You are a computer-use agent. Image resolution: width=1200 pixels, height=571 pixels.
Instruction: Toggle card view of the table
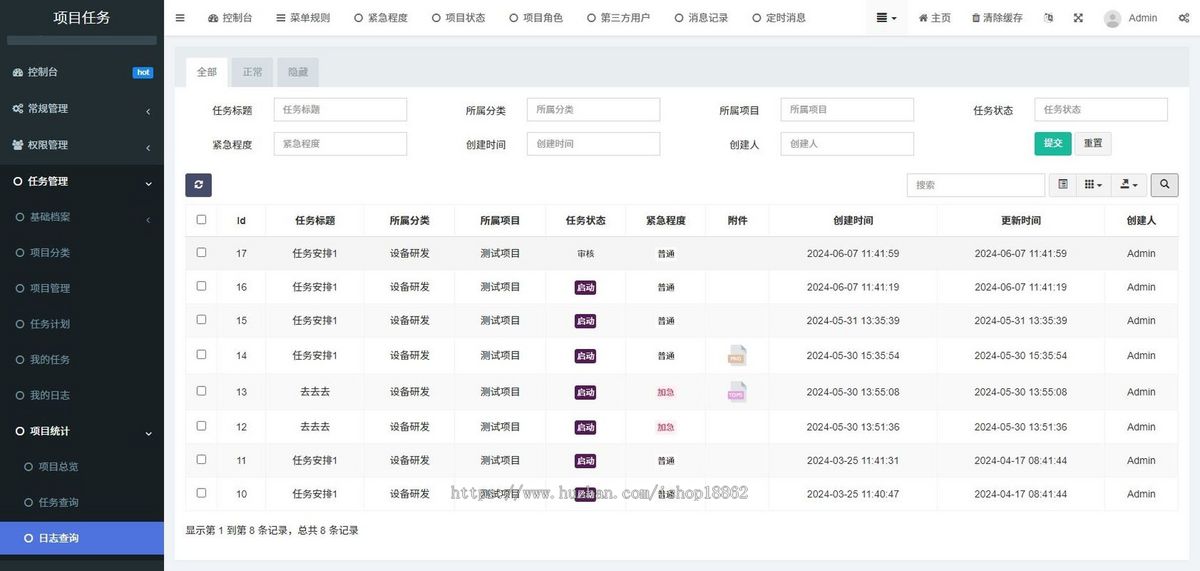coord(1062,185)
